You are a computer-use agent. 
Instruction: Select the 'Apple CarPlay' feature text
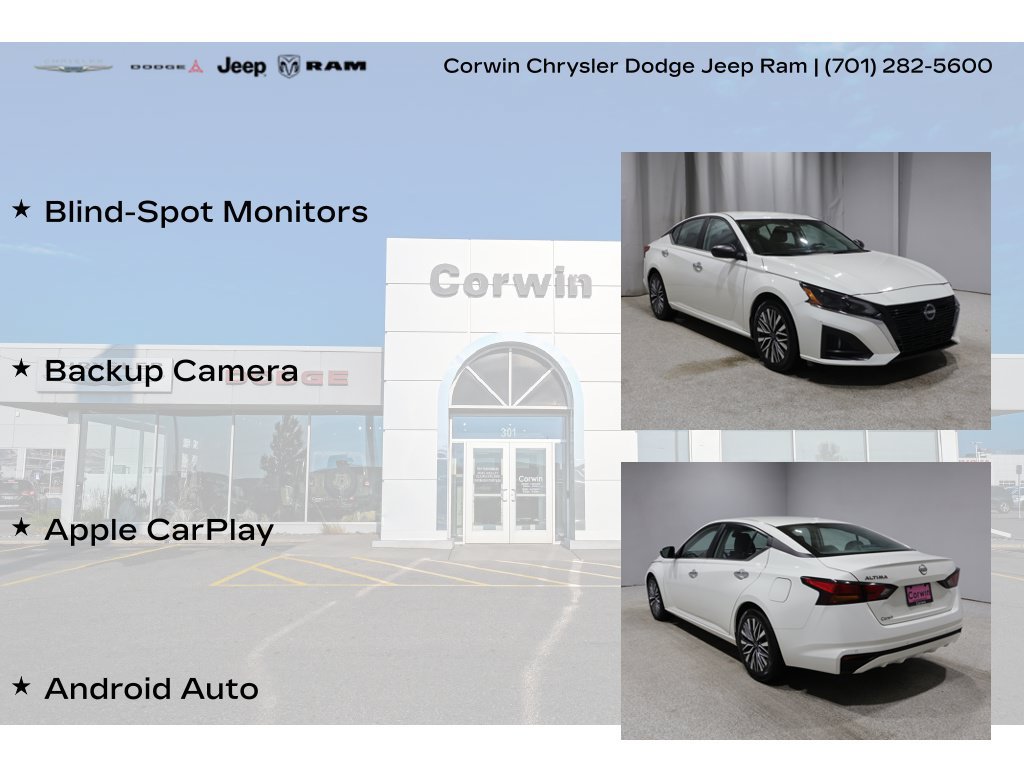click(x=159, y=530)
